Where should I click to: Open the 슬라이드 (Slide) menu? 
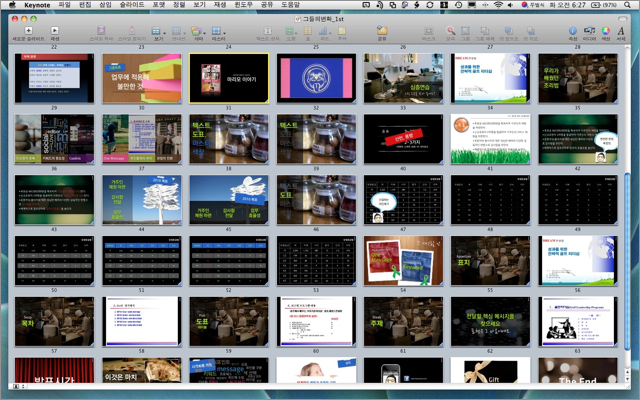point(132,5)
